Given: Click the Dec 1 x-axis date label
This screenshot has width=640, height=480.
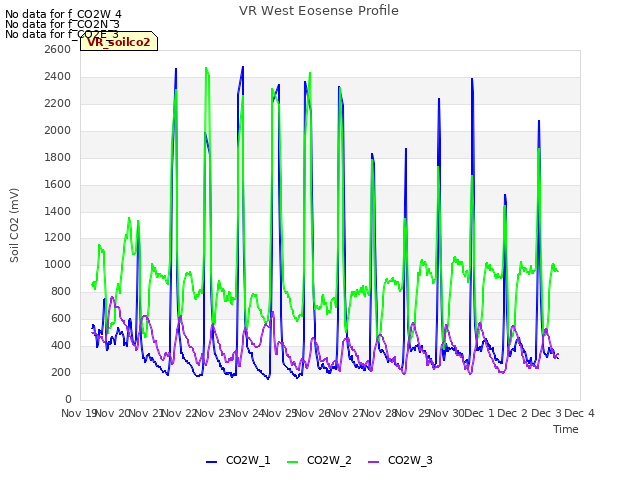Looking at the screenshot, I should coord(479,413).
